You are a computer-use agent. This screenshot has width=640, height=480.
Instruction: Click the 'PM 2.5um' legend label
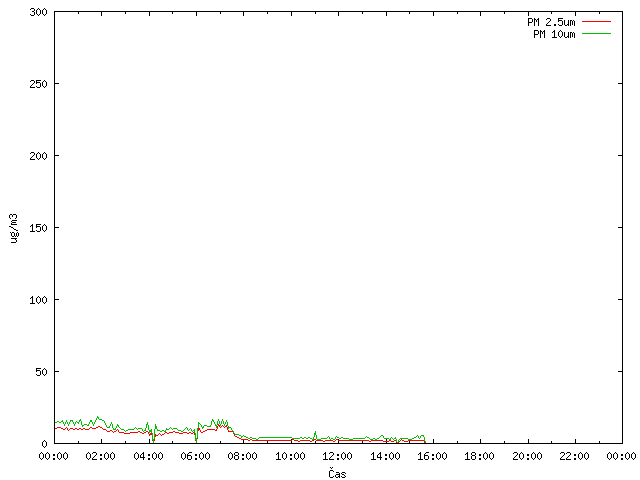point(551,22)
